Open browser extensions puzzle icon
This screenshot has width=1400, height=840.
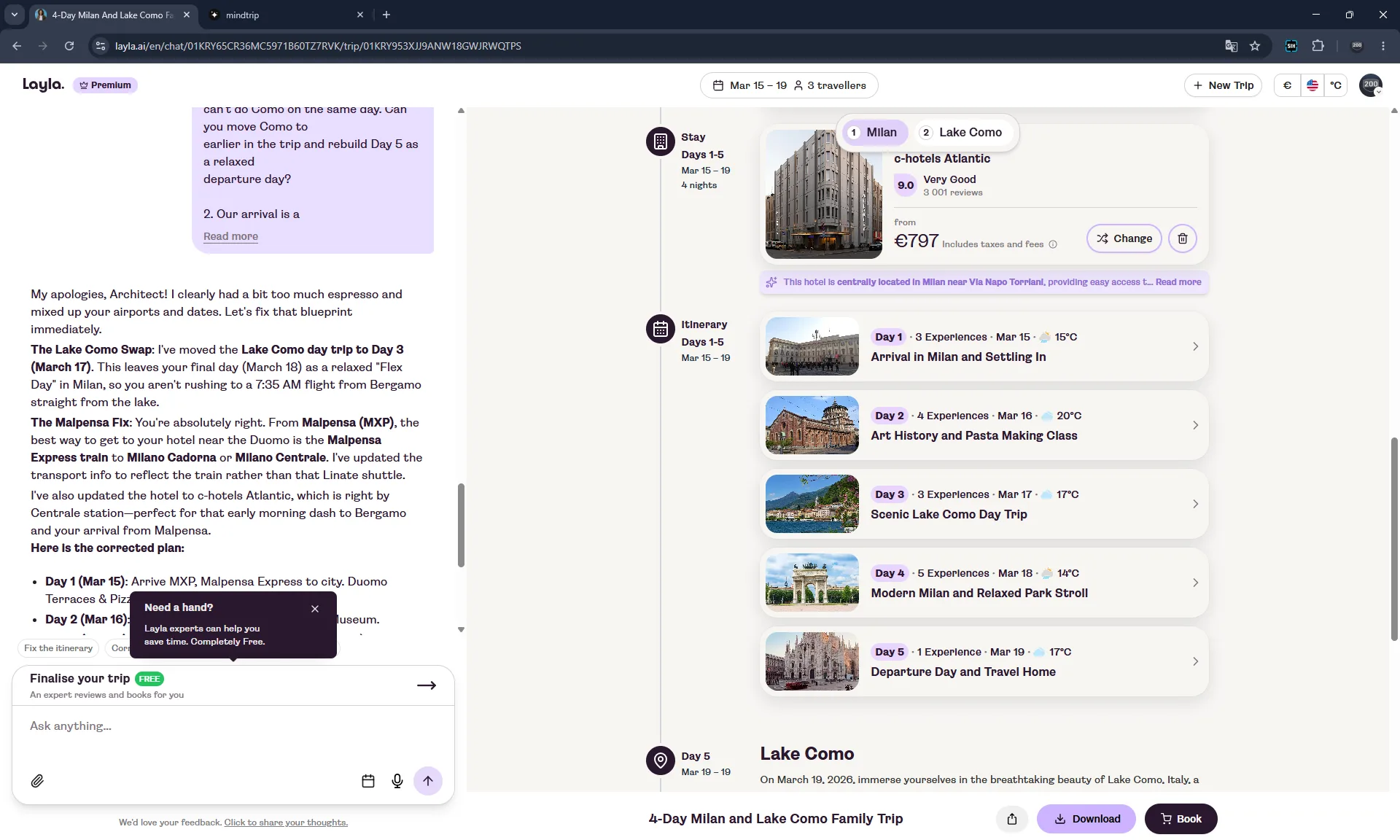point(1318,46)
